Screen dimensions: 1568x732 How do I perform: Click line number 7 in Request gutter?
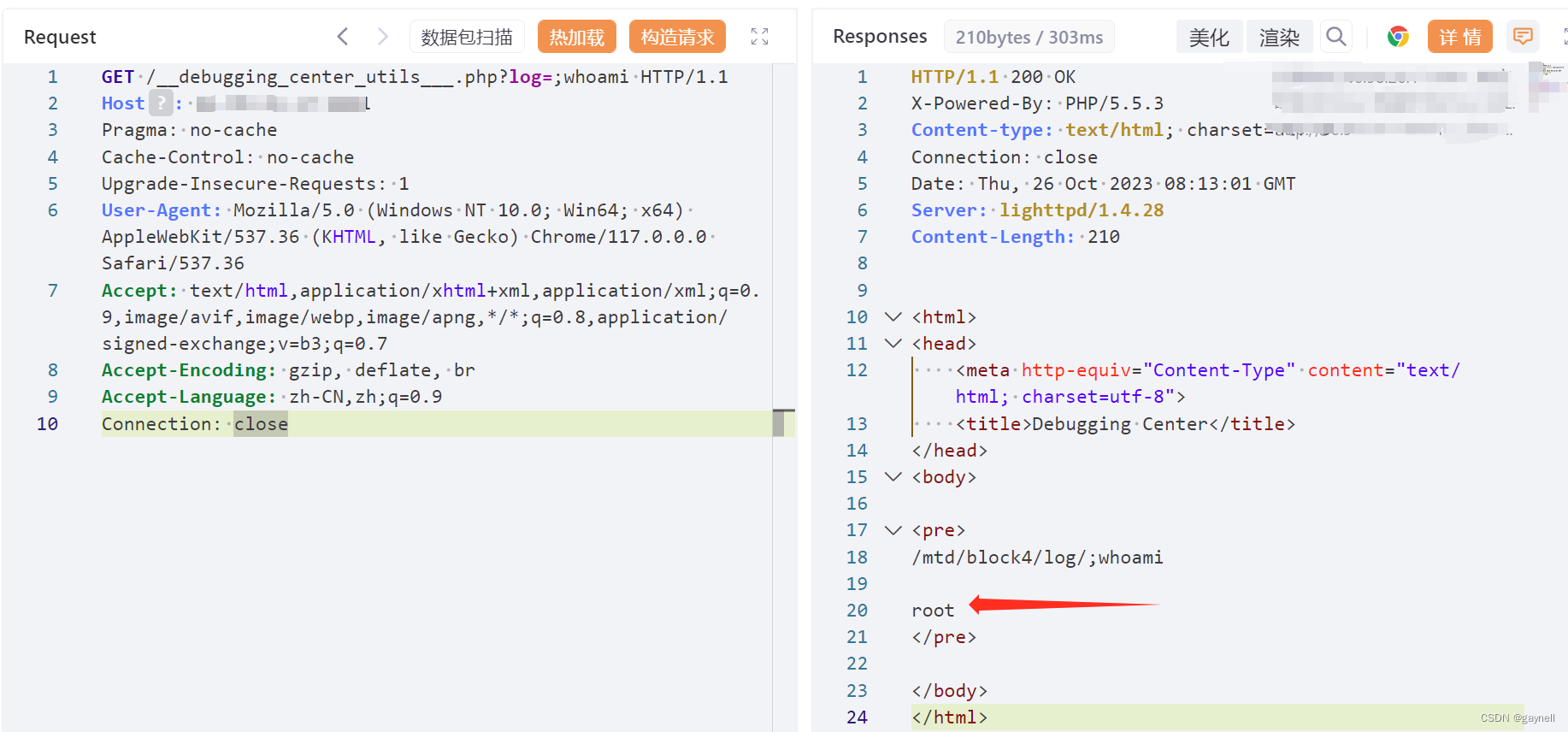pos(53,291)
